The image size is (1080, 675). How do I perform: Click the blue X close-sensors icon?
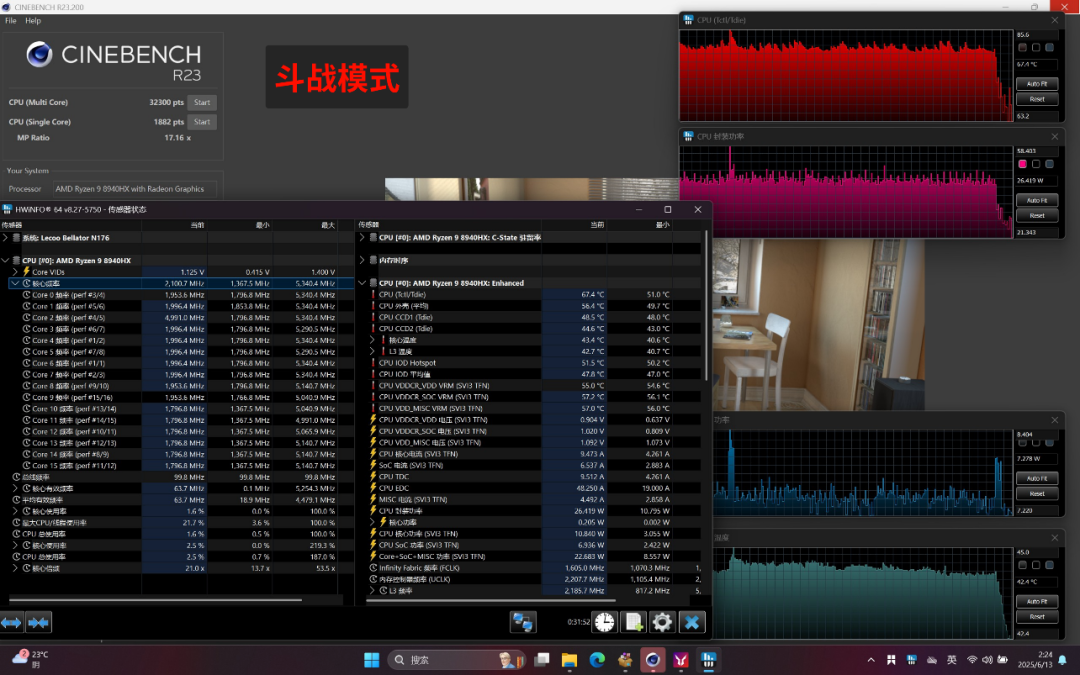pos(692,622)
